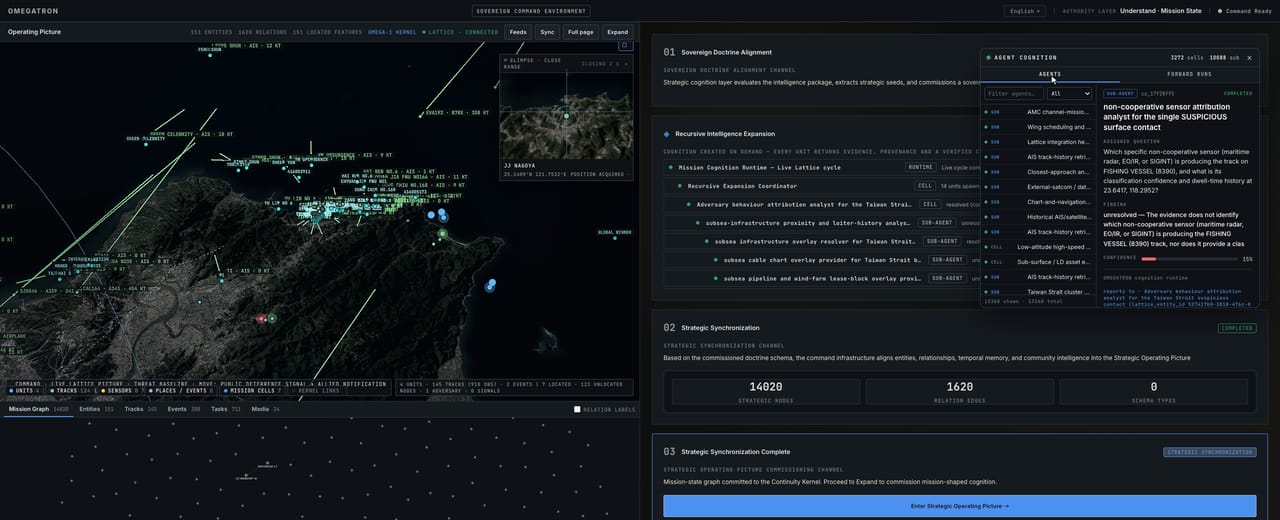Image resolution: width=1280 pixels, height=520 pixels.
Task: Select the AMC channel-mission agent row
Action: (x=1038, y=112)
